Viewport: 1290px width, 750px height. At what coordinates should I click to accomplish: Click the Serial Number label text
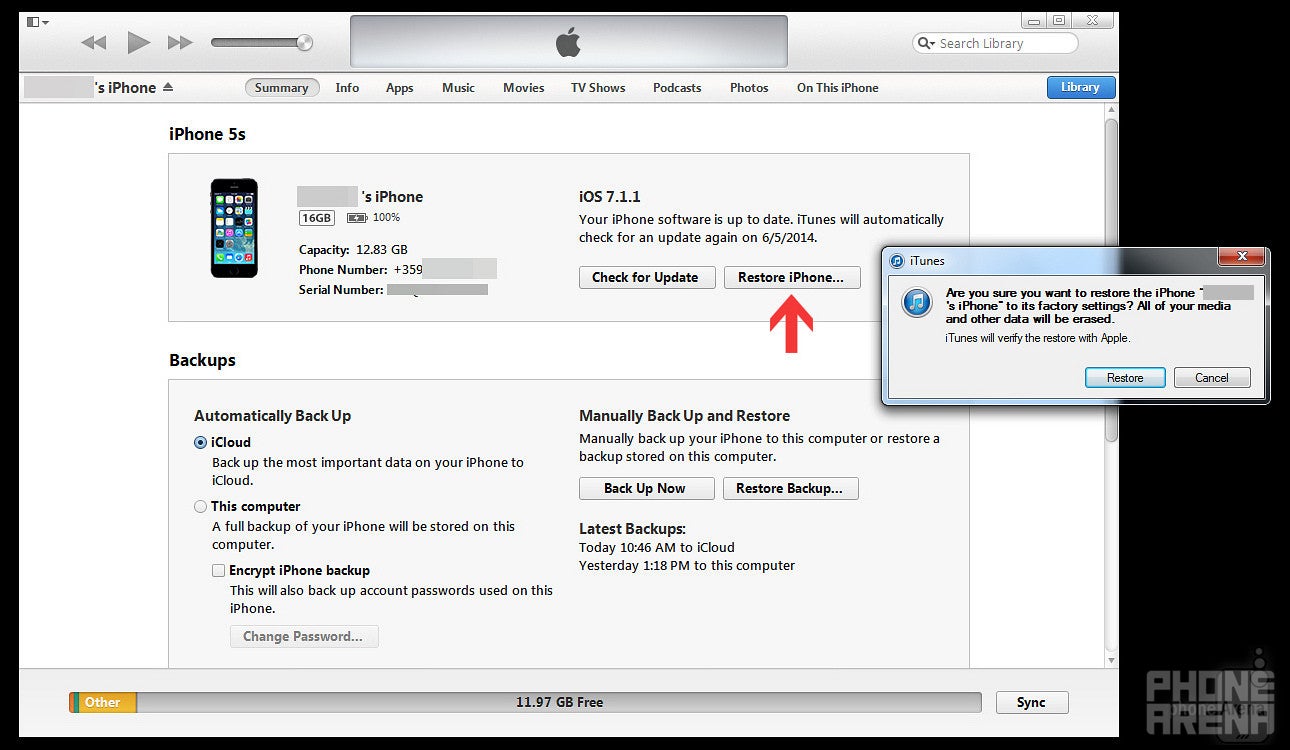pos(341,290)
